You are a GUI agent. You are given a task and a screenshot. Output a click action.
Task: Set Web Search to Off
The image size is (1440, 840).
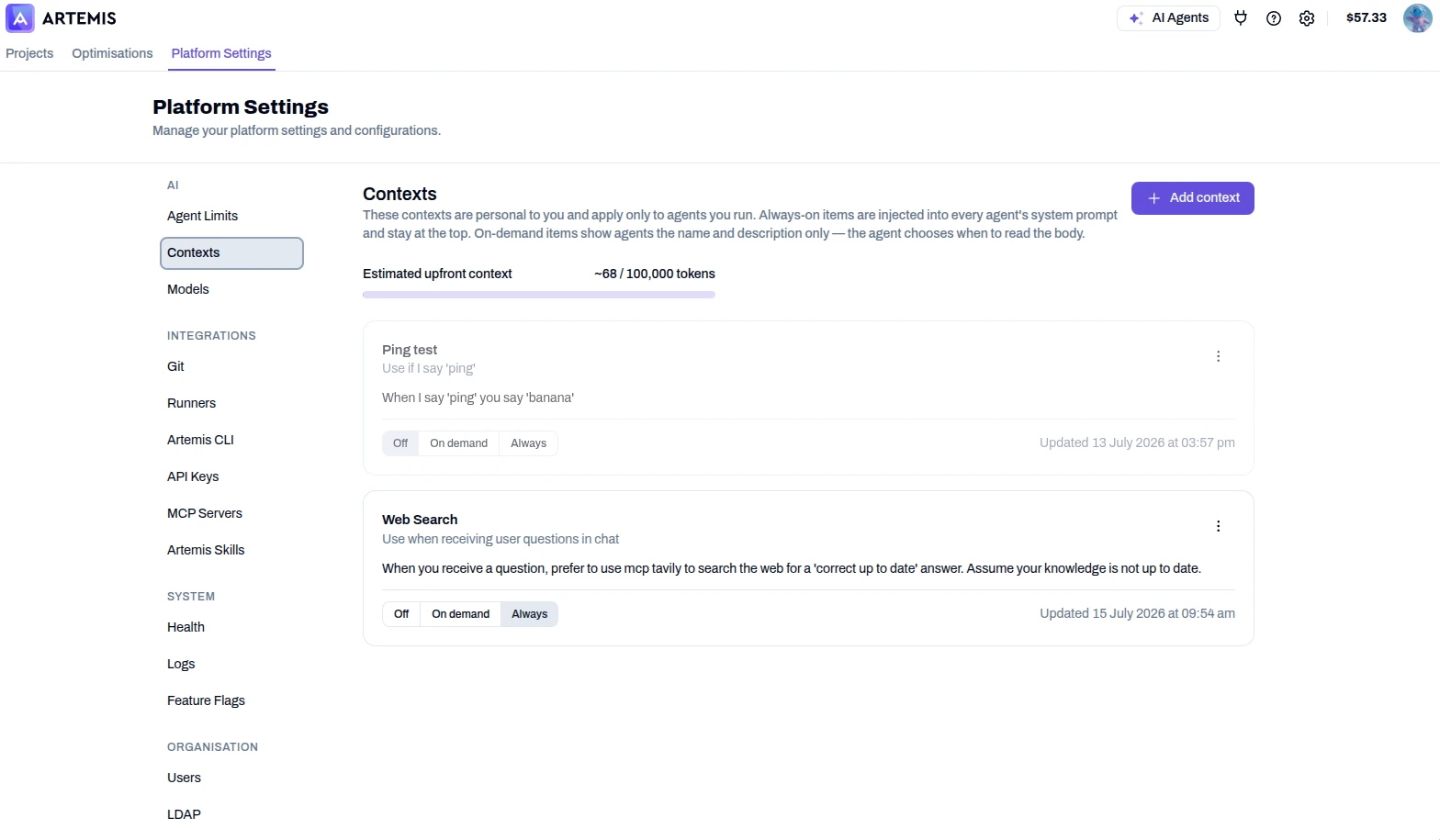pyautogui.click(x=401, y=614)
